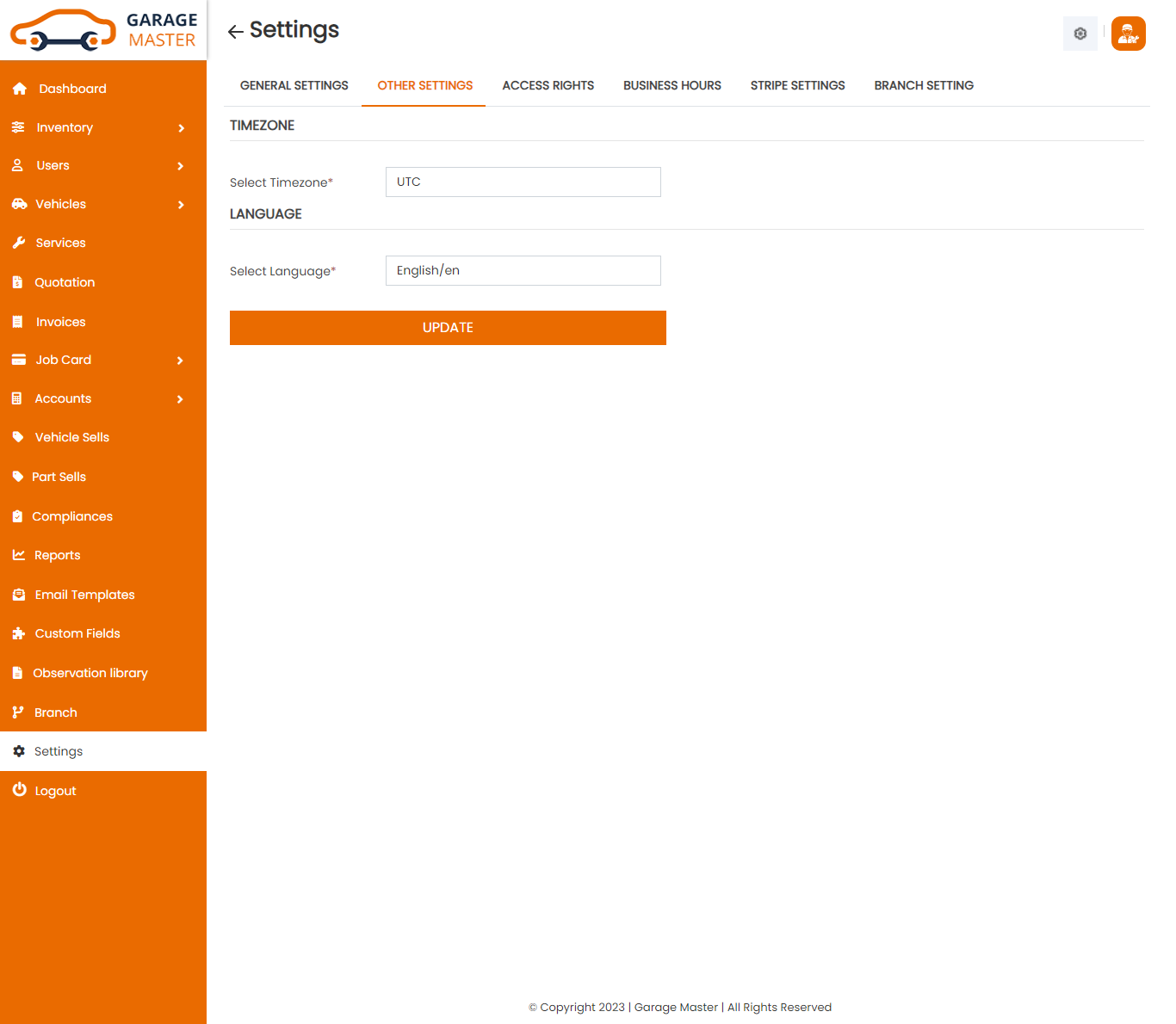Go to Observation library in sidebar

[90, 673]
